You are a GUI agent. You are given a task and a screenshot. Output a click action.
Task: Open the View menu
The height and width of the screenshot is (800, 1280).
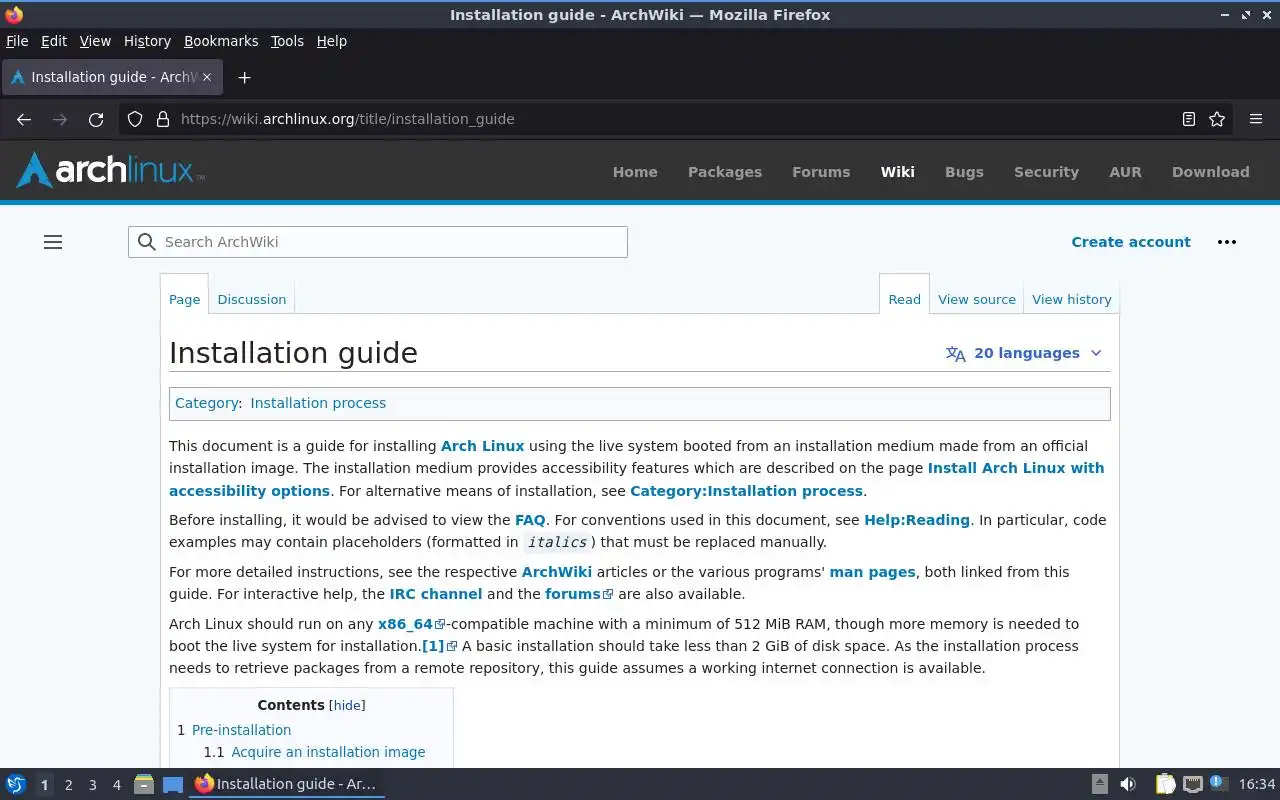tap(95, 41)
